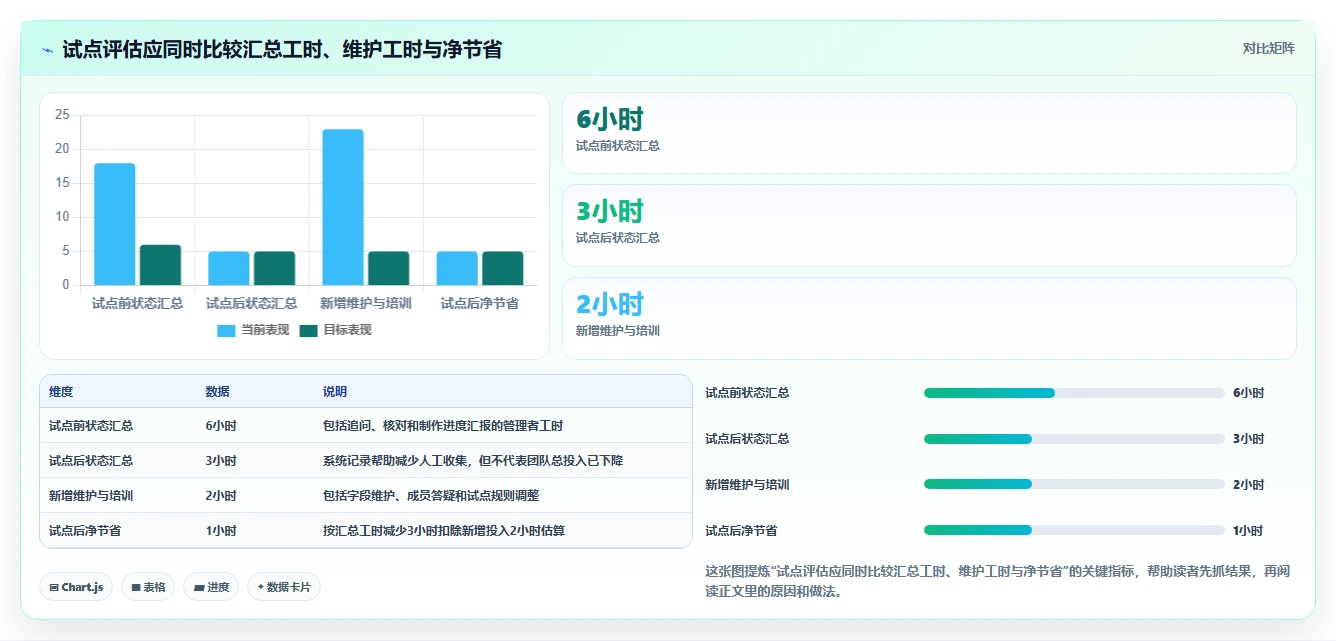Toggle the 当前表现 legend entry
The image size is (1336, 641).
click(254, 330)
